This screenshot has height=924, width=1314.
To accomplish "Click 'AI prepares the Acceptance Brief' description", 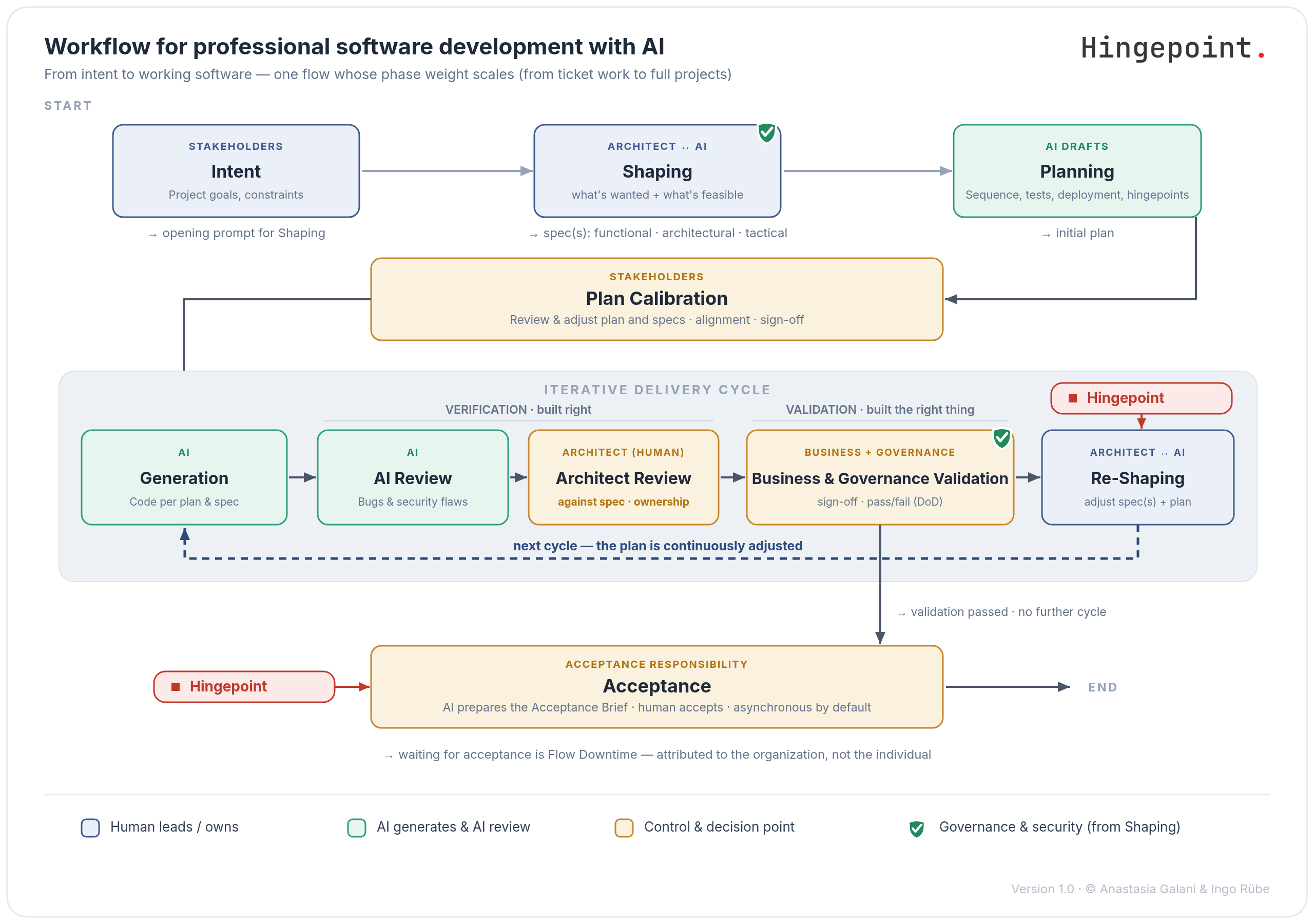I will click(x=535, y=707).
